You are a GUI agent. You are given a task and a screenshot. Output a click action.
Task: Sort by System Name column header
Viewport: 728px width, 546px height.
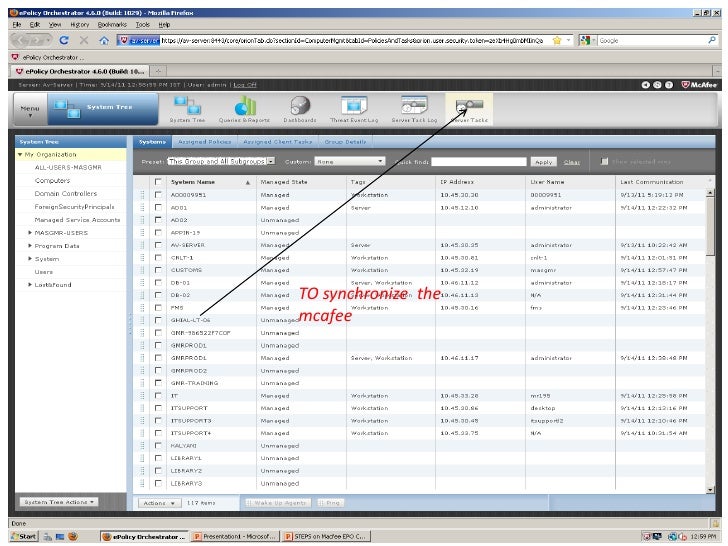click(x=210, y=182)
